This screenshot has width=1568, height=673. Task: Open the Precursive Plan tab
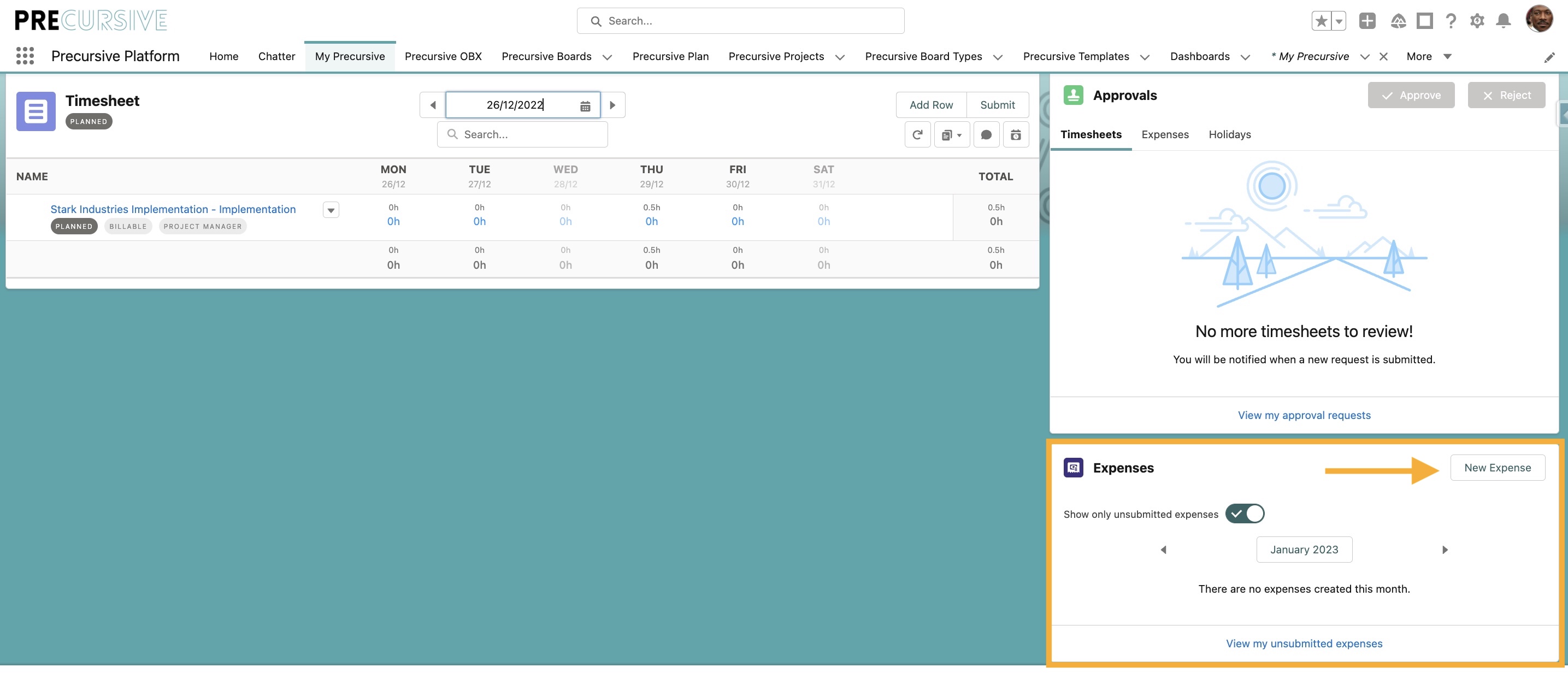[670, 56]
